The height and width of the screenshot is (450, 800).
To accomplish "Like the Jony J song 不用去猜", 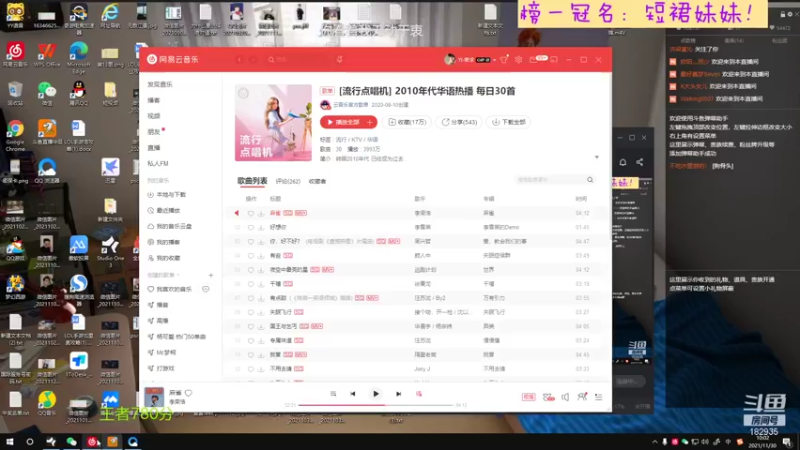I will (x=251, y=369).
